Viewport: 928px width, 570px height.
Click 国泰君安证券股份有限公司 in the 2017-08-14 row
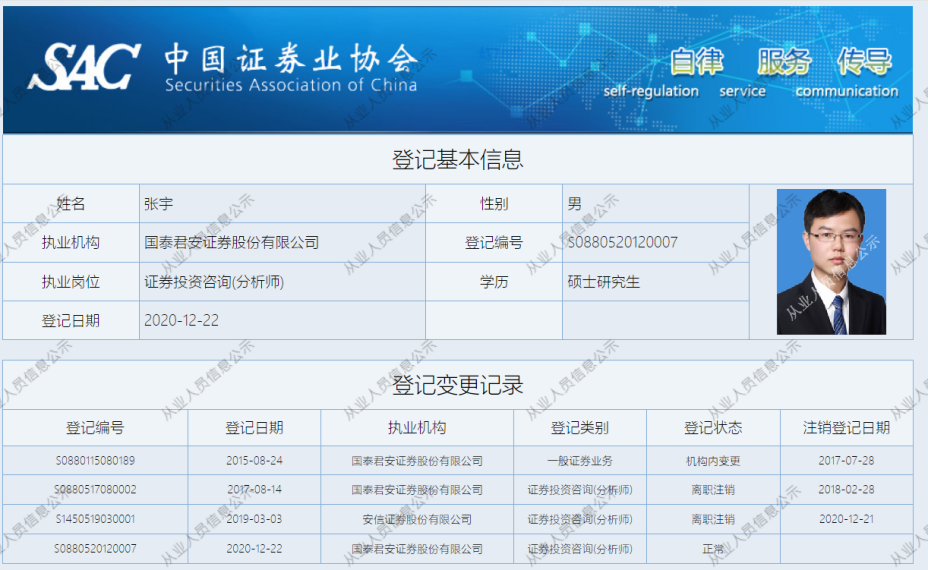tap(417, 490)
